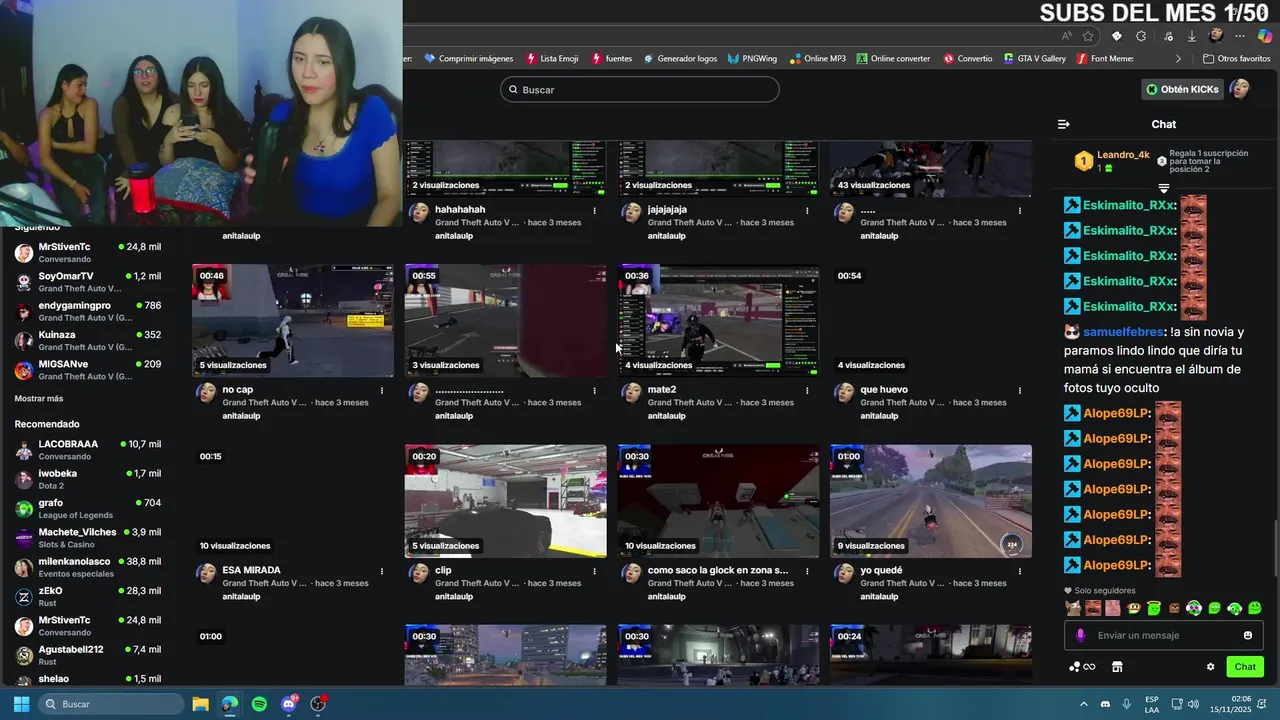Open the 'PNGWing' bookmark
The height and width of the screenshot is (720, 1280).
click(752, 59)
